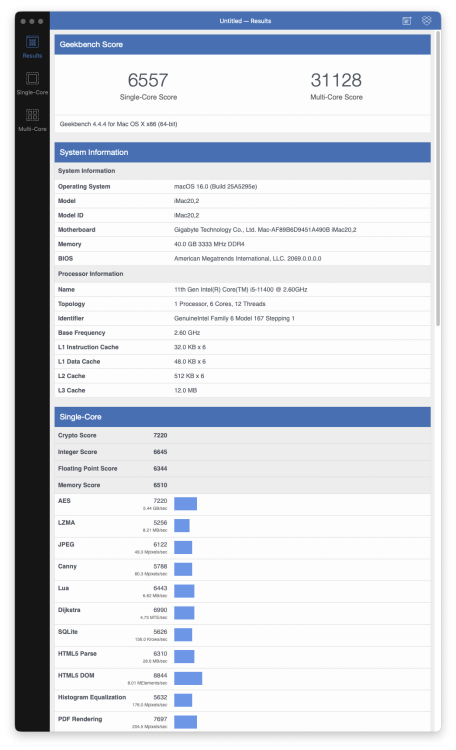This screenshot has height=750, width=456.
Task: Select the Operating System row
Action: click(x=243, y=187)
